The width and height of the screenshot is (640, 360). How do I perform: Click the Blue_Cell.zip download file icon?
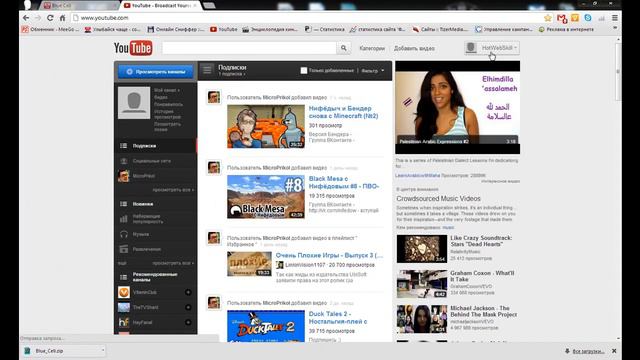(27, 351)
